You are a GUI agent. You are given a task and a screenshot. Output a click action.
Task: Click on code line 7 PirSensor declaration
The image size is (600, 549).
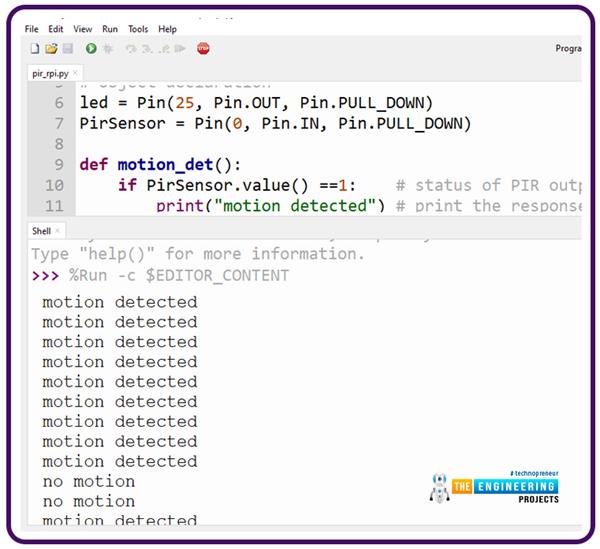click(x=275, y=123)
